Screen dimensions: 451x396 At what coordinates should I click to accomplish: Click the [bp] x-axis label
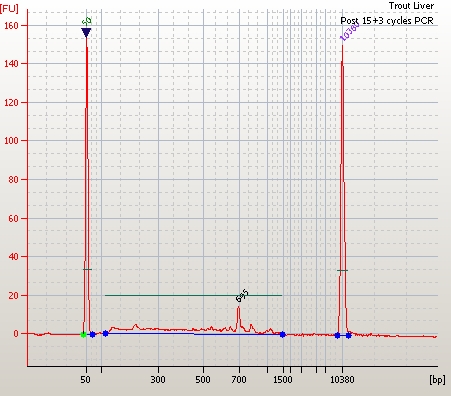pyautogui.click(x=437, y=379)
